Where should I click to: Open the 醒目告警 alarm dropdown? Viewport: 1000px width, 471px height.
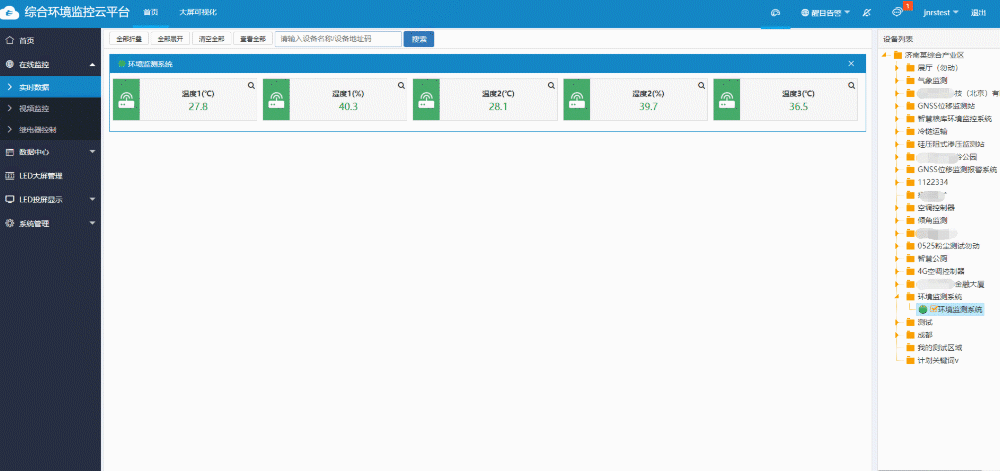[826, 13]
